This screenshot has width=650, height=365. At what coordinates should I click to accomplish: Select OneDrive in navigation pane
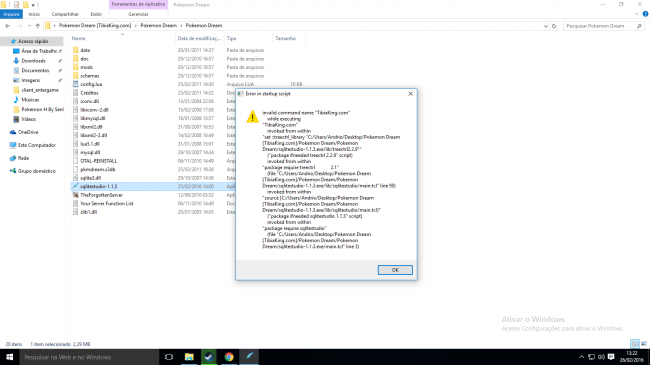[28, 132]
